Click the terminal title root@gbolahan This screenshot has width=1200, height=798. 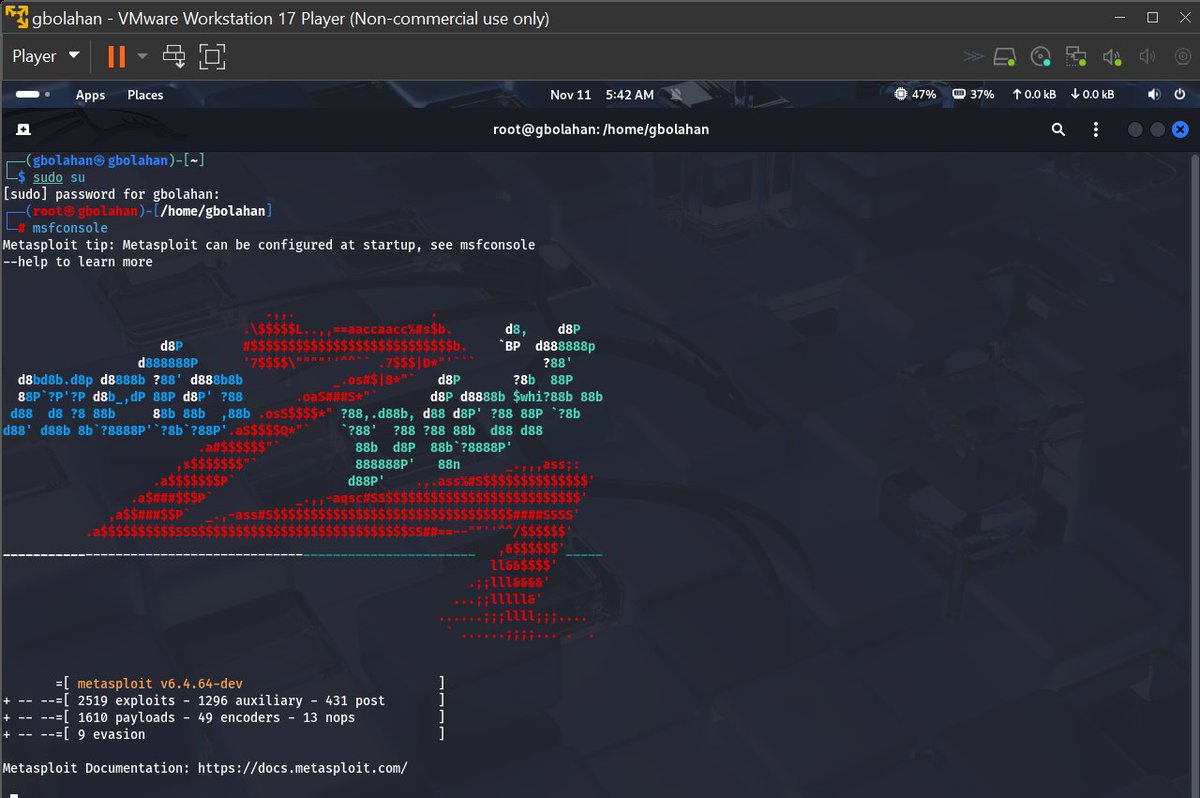(x=601, y=129)
